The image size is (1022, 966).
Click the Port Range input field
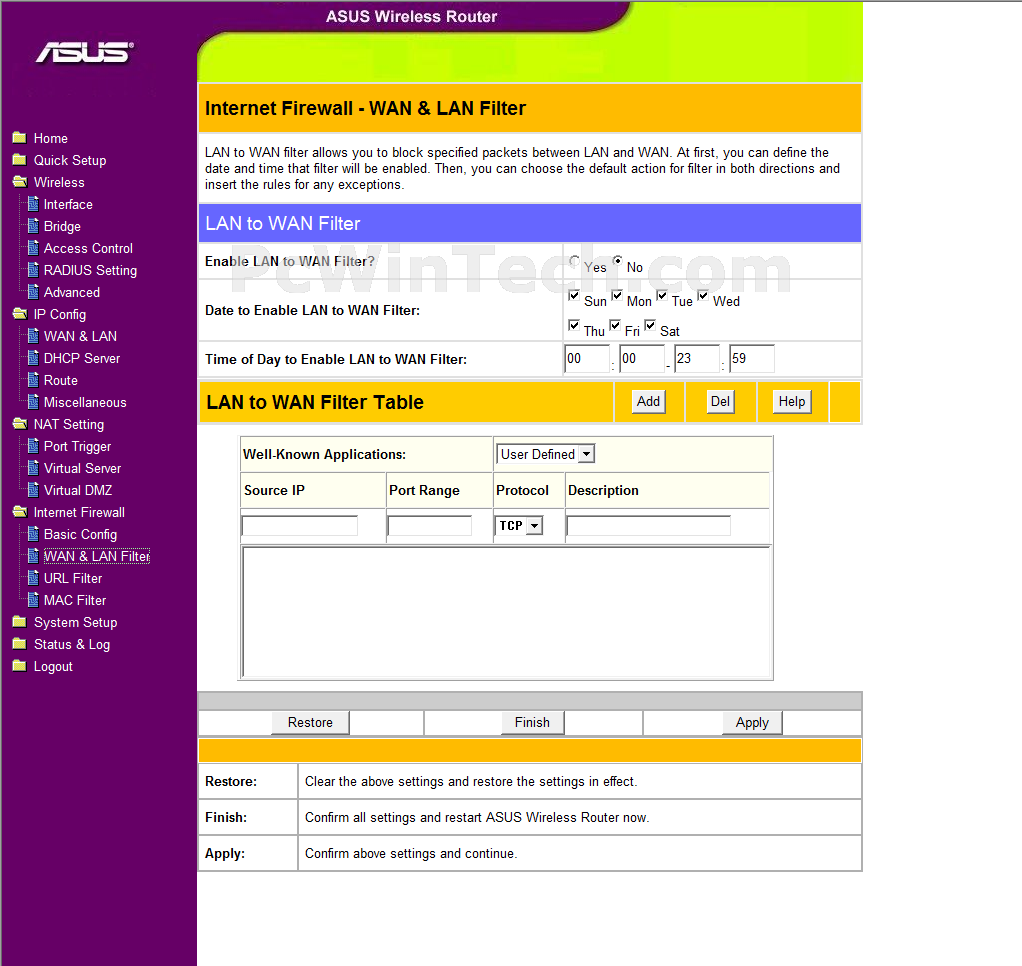pos(430,525)
